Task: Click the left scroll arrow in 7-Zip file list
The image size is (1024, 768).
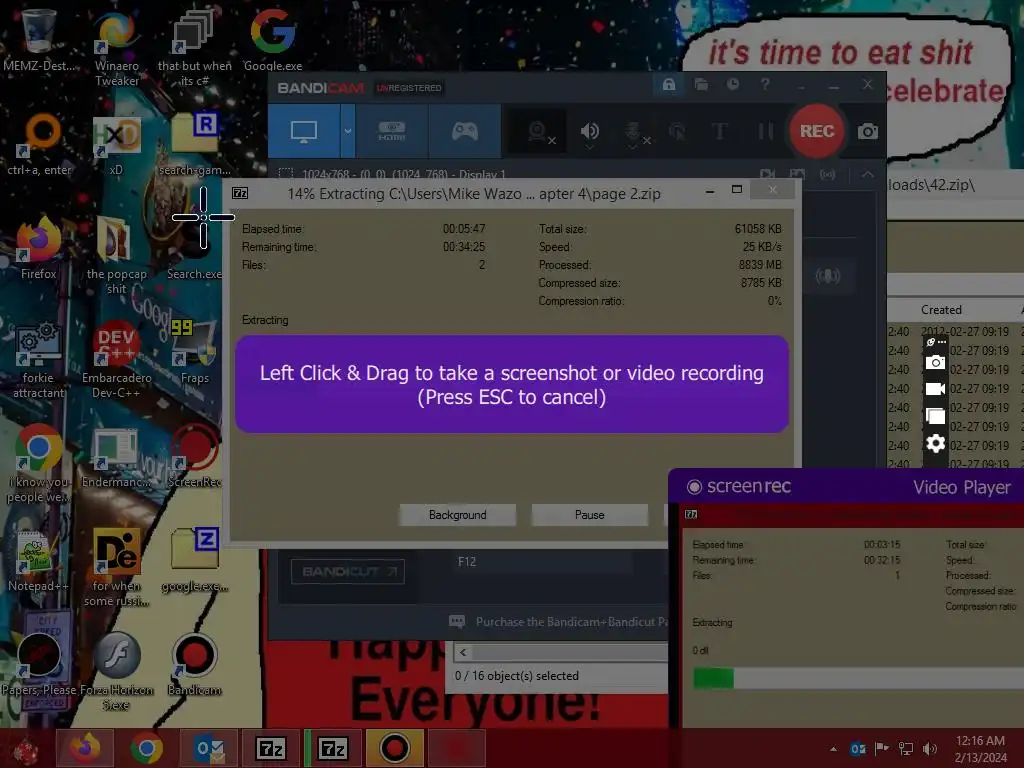Action: (463, 652)
